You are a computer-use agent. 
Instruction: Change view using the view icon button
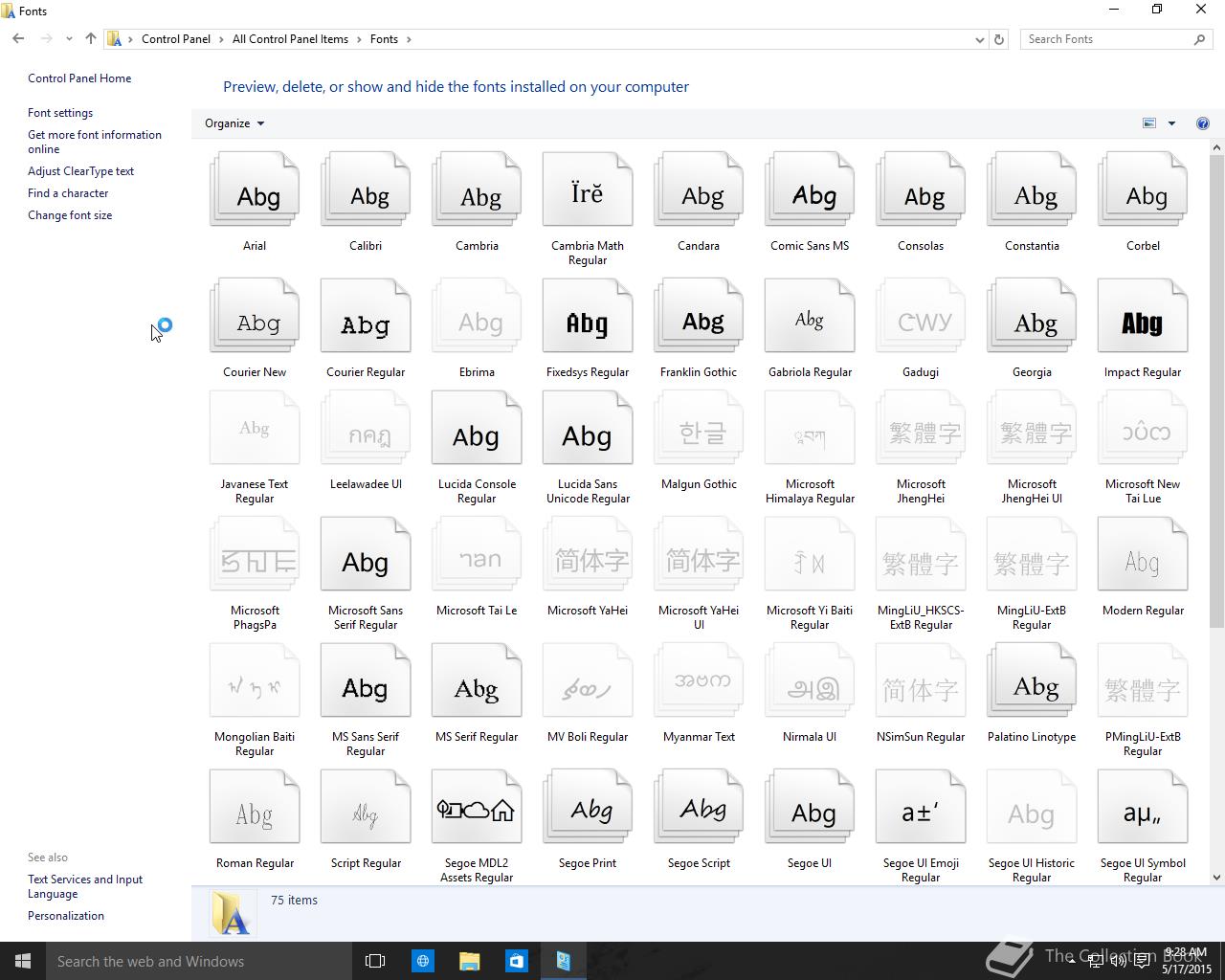(1149, 123)
